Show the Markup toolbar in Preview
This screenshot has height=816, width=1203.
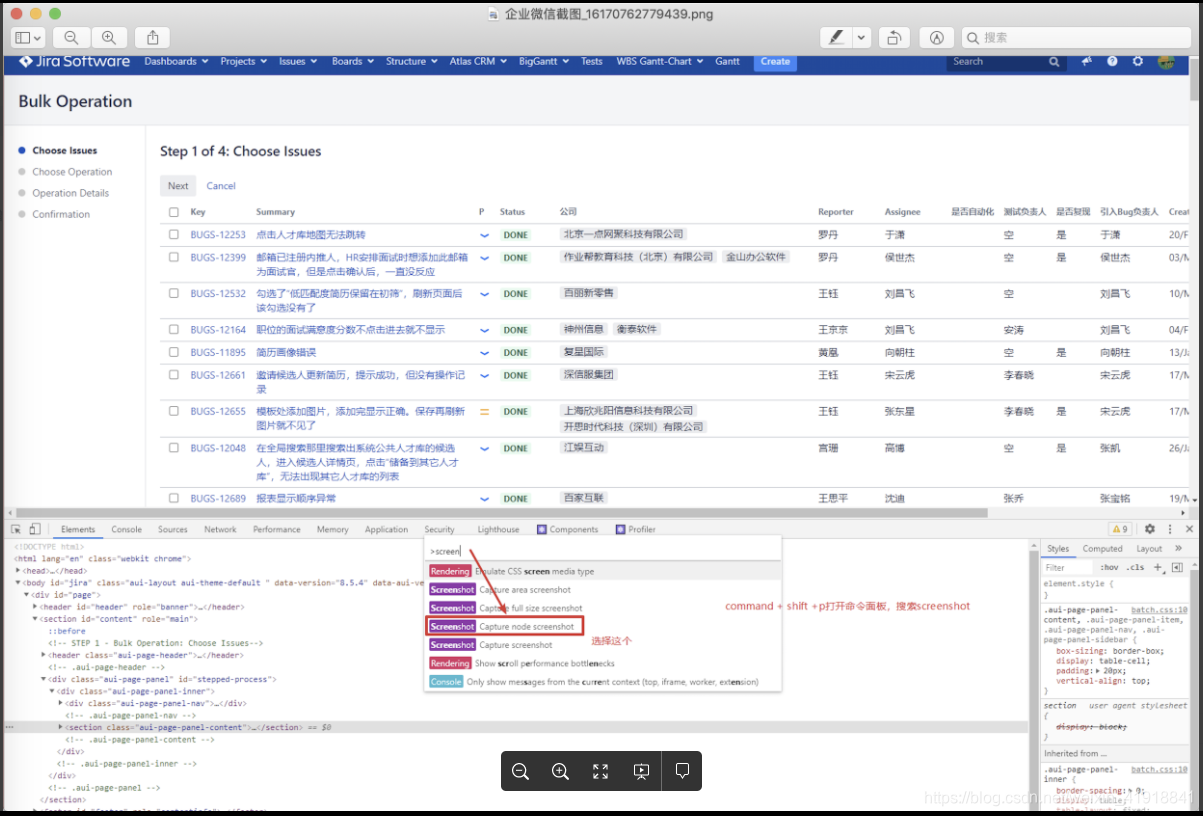click(x=936, y=37)
